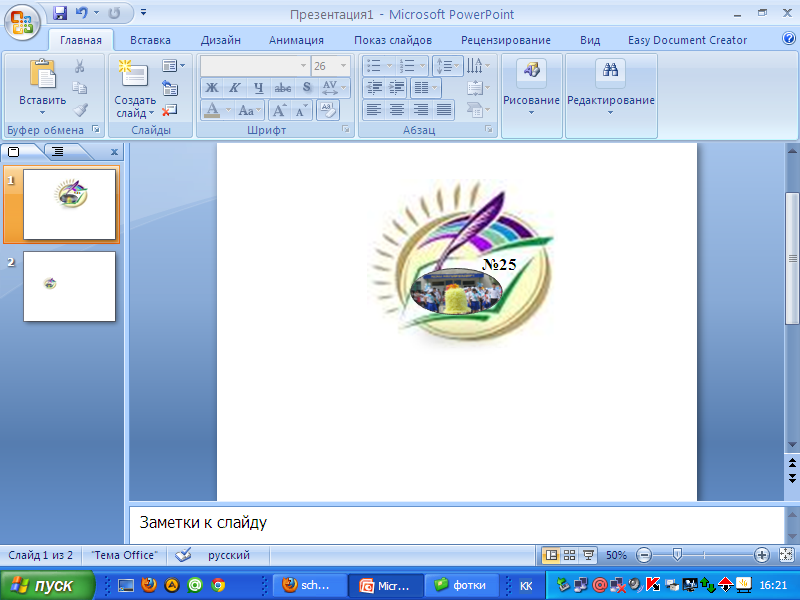Switch to the Рецензирование tab
The width and height of the screenshot is (800, 600).
506,40
